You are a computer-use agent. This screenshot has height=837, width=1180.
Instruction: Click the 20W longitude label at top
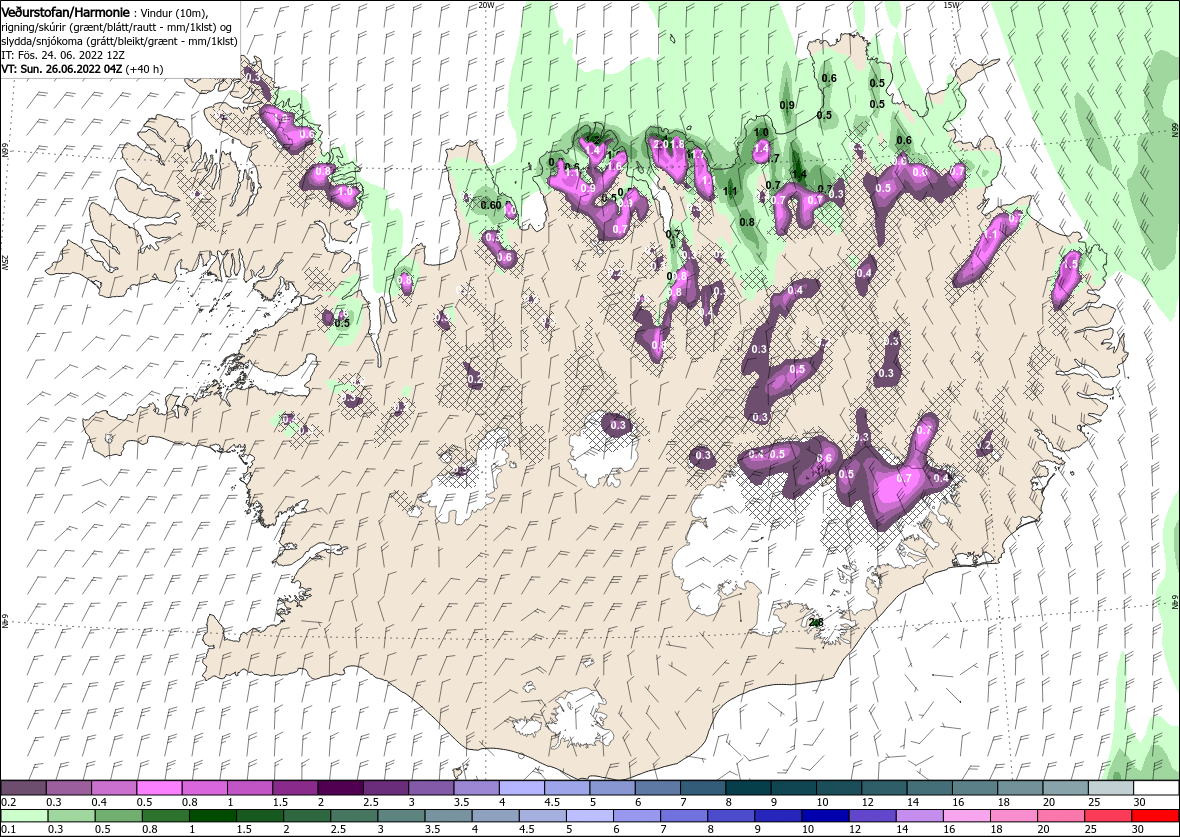click(x=486, y=5)
